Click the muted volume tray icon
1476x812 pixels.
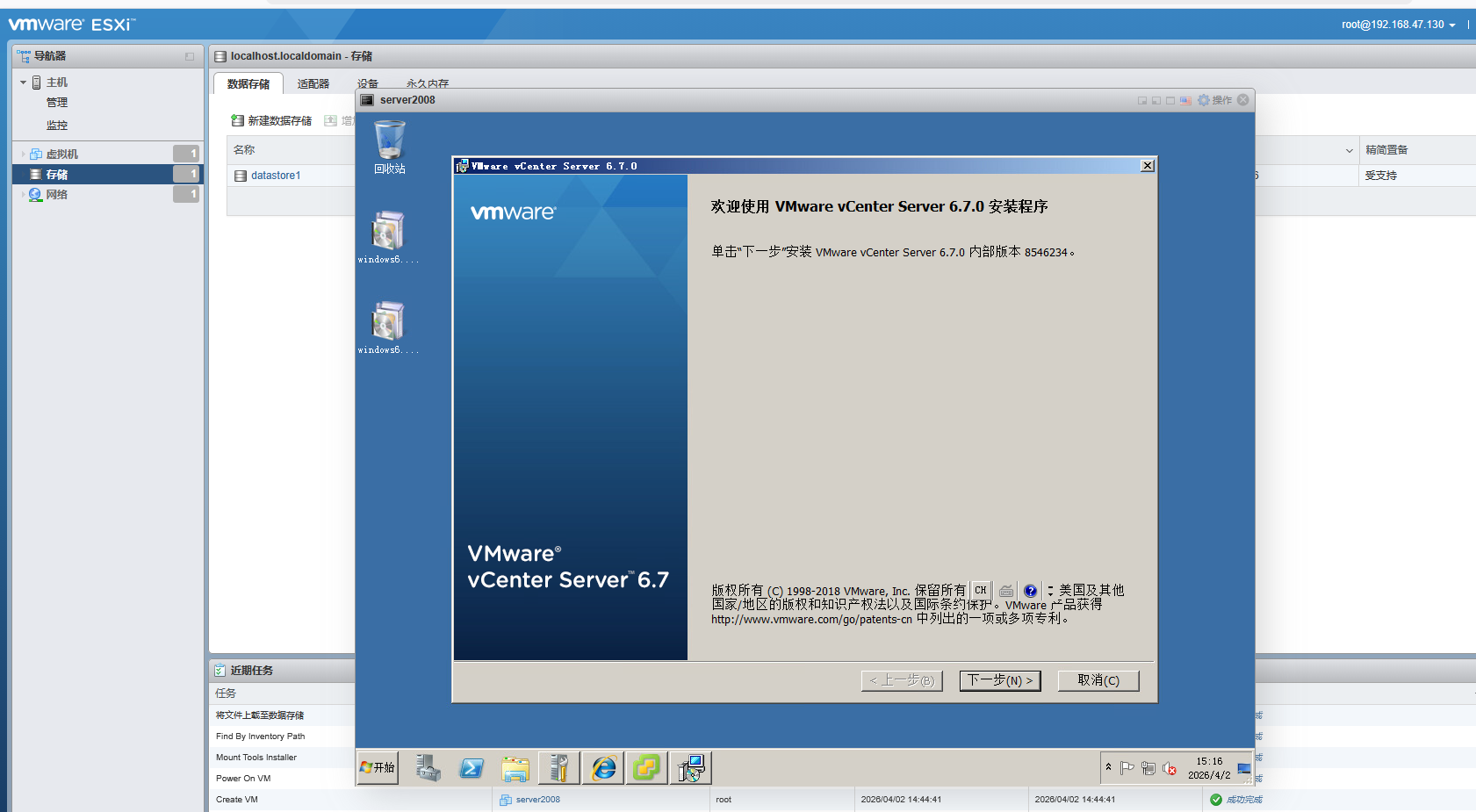click(1170, 768)
